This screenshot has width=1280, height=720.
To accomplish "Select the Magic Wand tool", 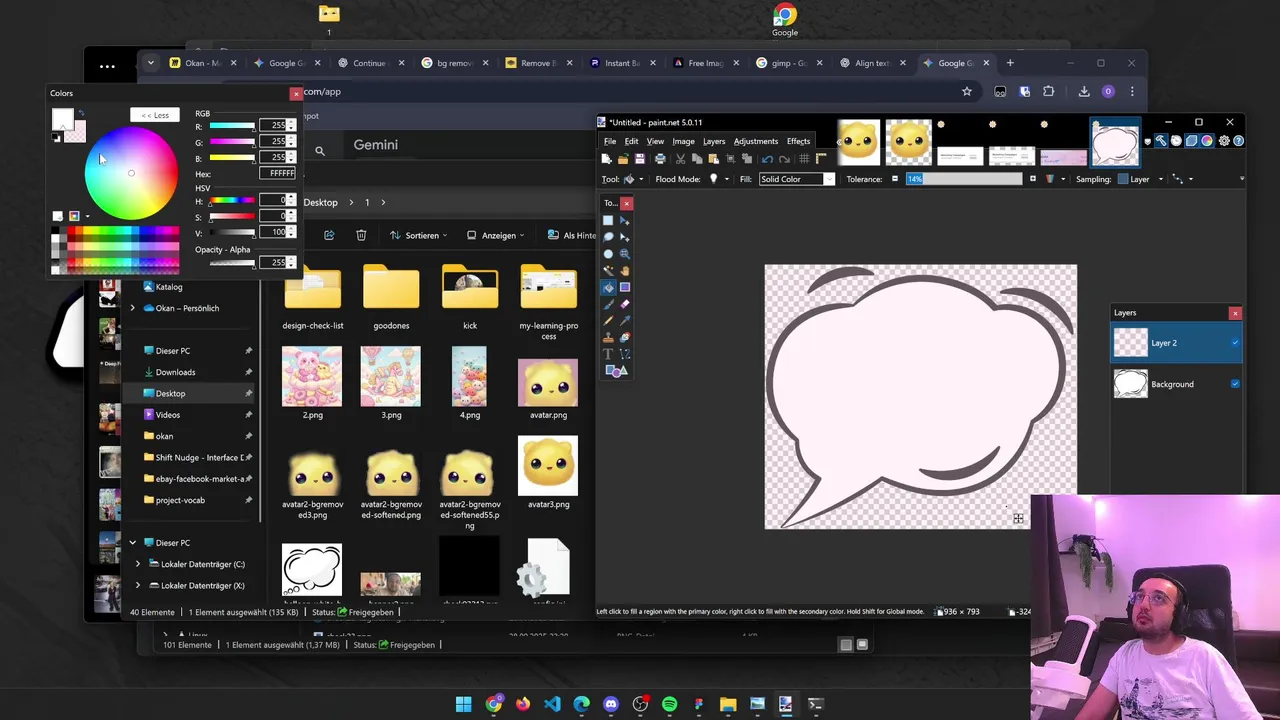I will click(608, 270).
